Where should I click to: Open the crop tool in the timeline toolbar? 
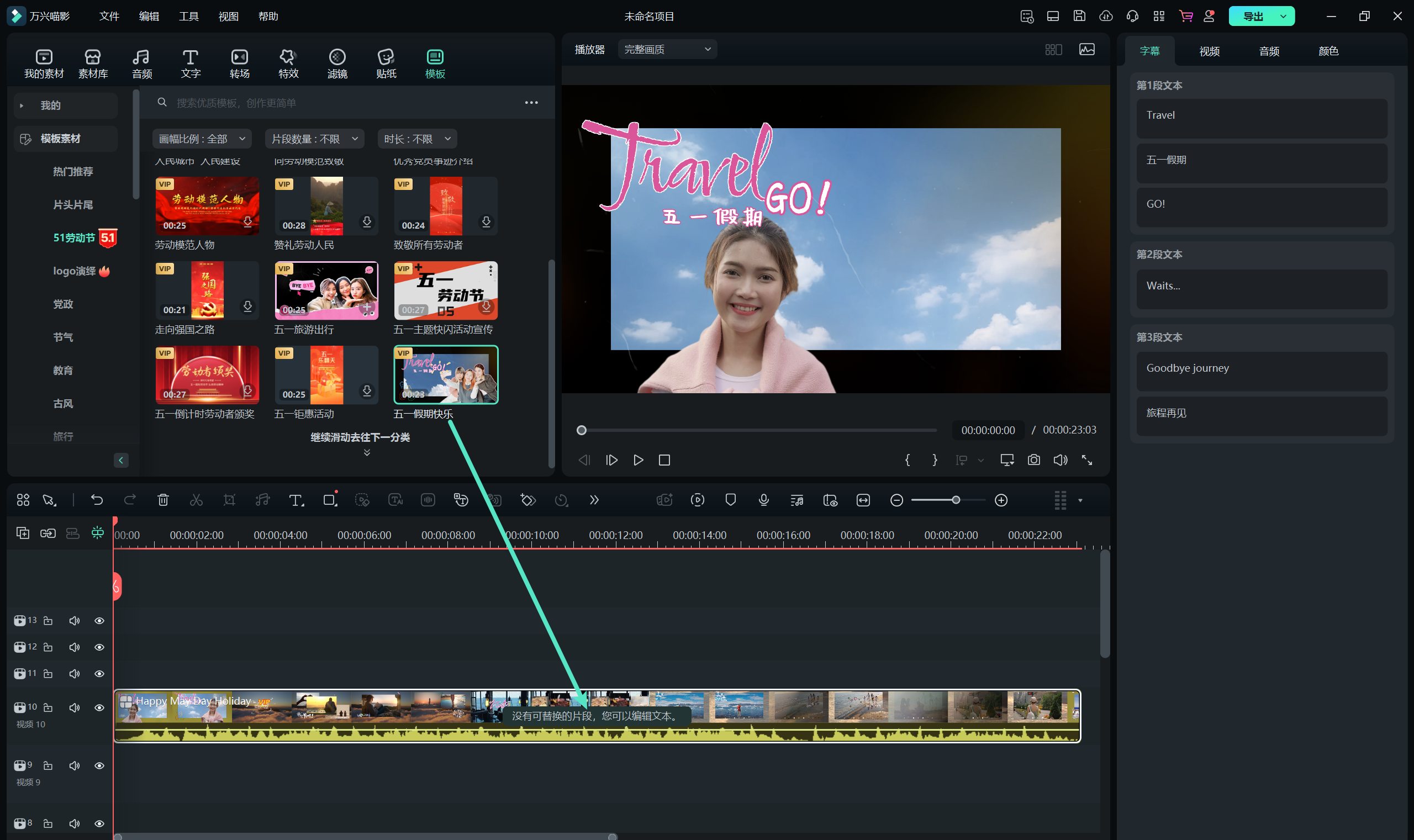click(x=229, y=500)
